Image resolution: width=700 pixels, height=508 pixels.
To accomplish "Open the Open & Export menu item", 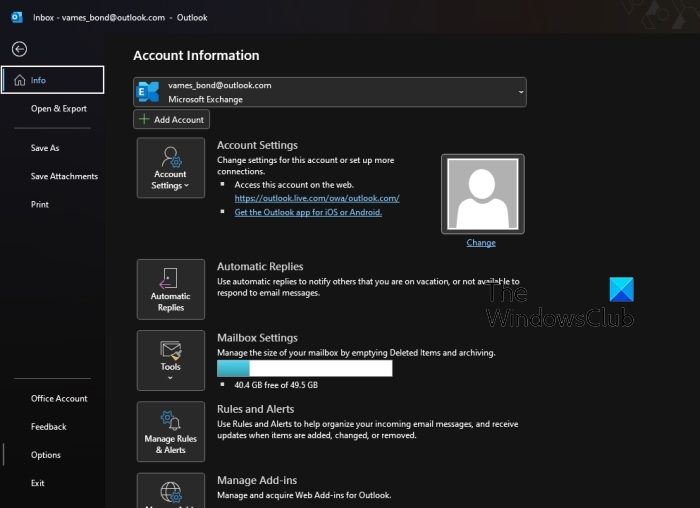I will click(x=58, y=108).
